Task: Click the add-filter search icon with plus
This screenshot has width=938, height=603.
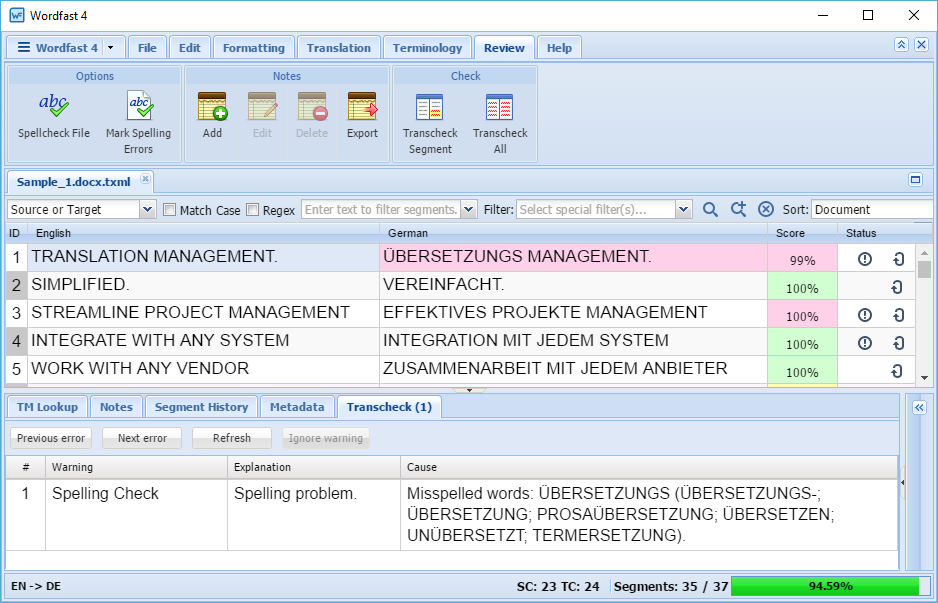Action: pos(738,209)
